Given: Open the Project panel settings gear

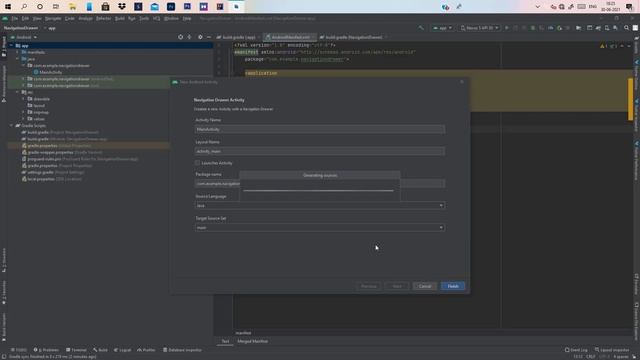Looking at the screenshot, I should tap(200, 37).
